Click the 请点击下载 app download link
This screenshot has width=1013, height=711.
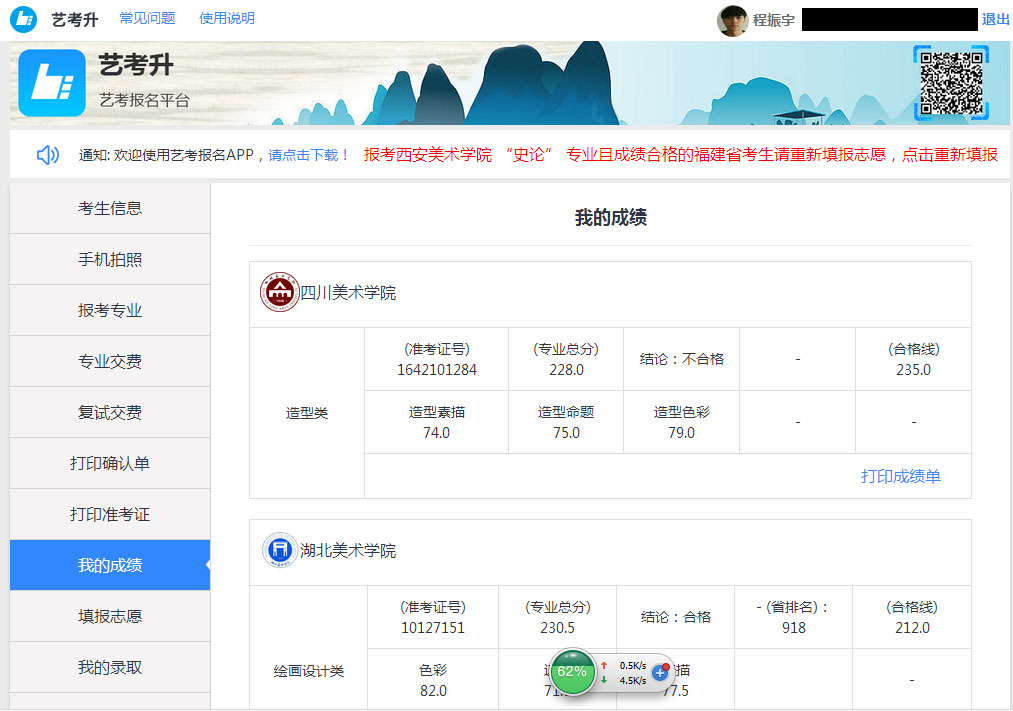pyautogui.click(x=309, y=155)
